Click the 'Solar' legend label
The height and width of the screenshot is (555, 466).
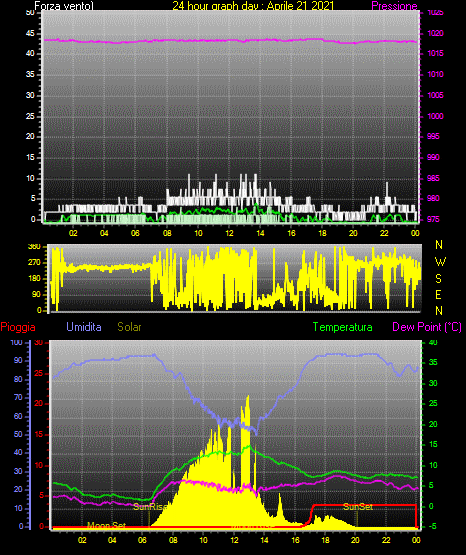pos(130,327)
